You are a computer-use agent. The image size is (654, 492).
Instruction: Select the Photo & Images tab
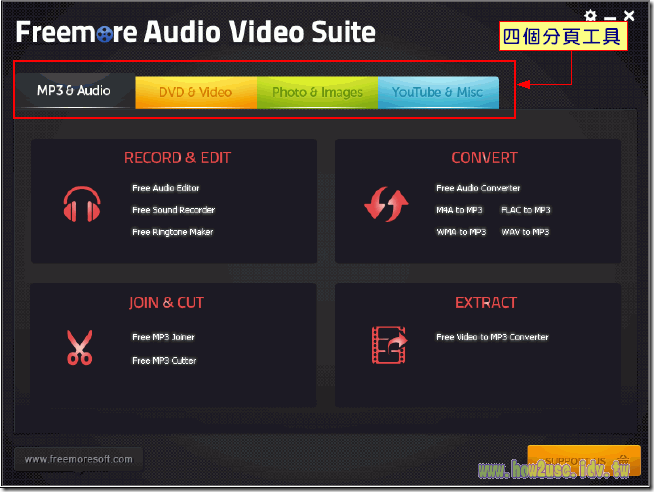317,92
